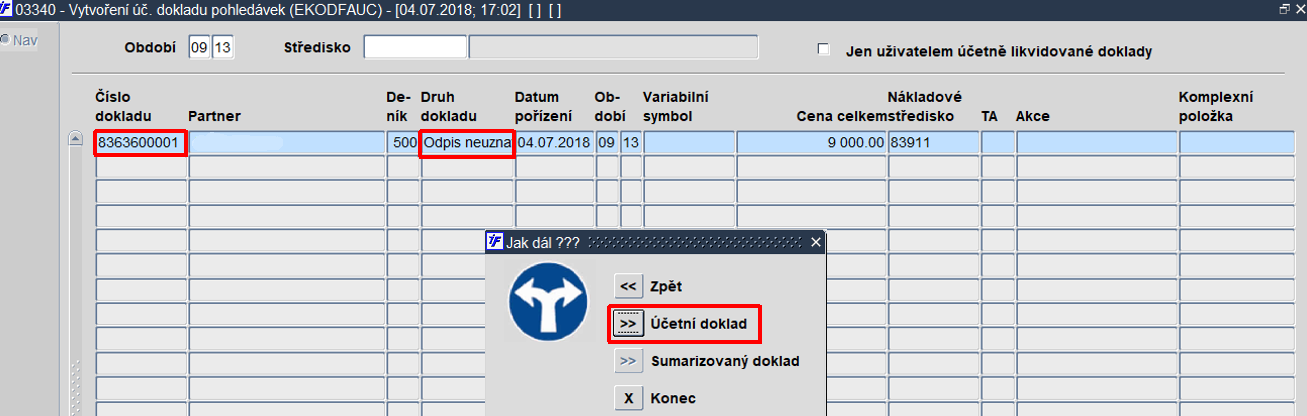Screen dimensions: 1307x416
Task: Click Variabilní symbol cell in first row
Action: [x=688, y=143]
